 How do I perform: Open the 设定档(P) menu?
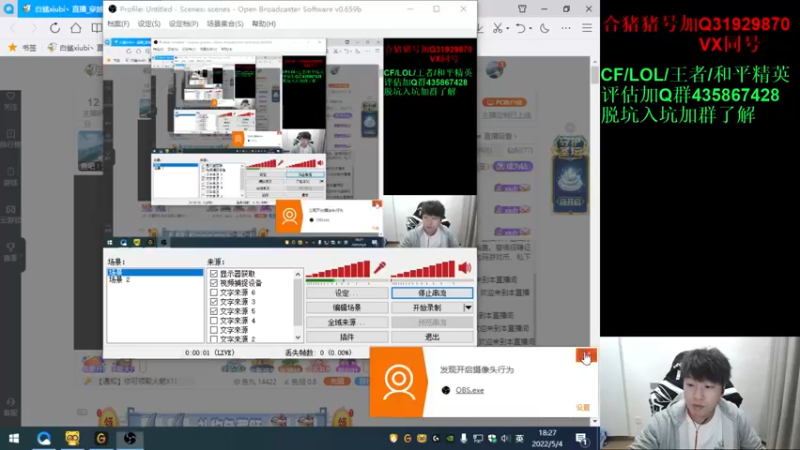[184, 23]
